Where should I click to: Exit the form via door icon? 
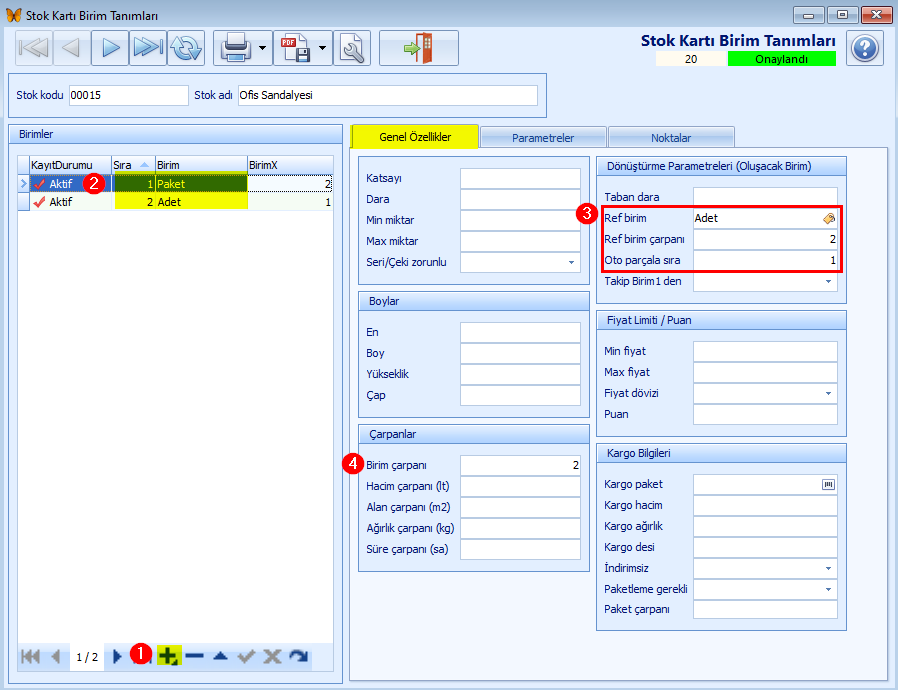[x=419, y=48]
